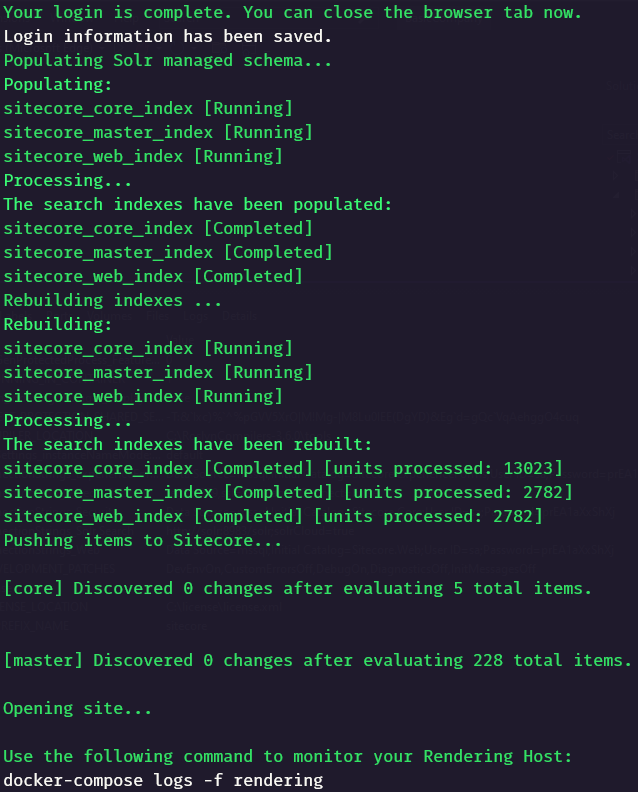Image resolution: width=638 pixels, height=792 pixels.
Task: Click the '13023' units processed number
Action: tap(528, 468)
